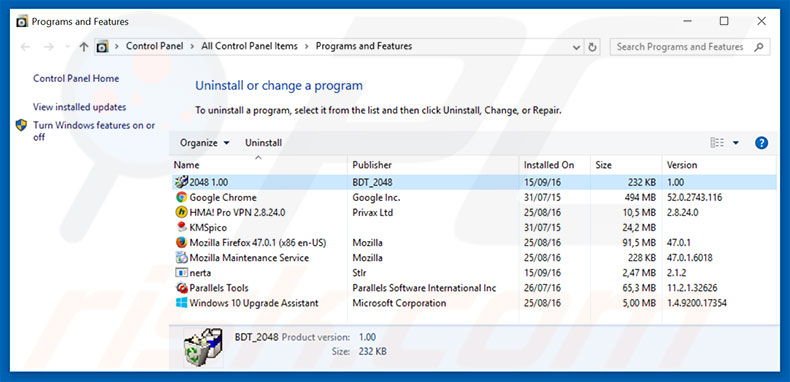Click the Google Inc. publisher cell
Viewport: 790px width, 382px height.
(x=376, y=197)
